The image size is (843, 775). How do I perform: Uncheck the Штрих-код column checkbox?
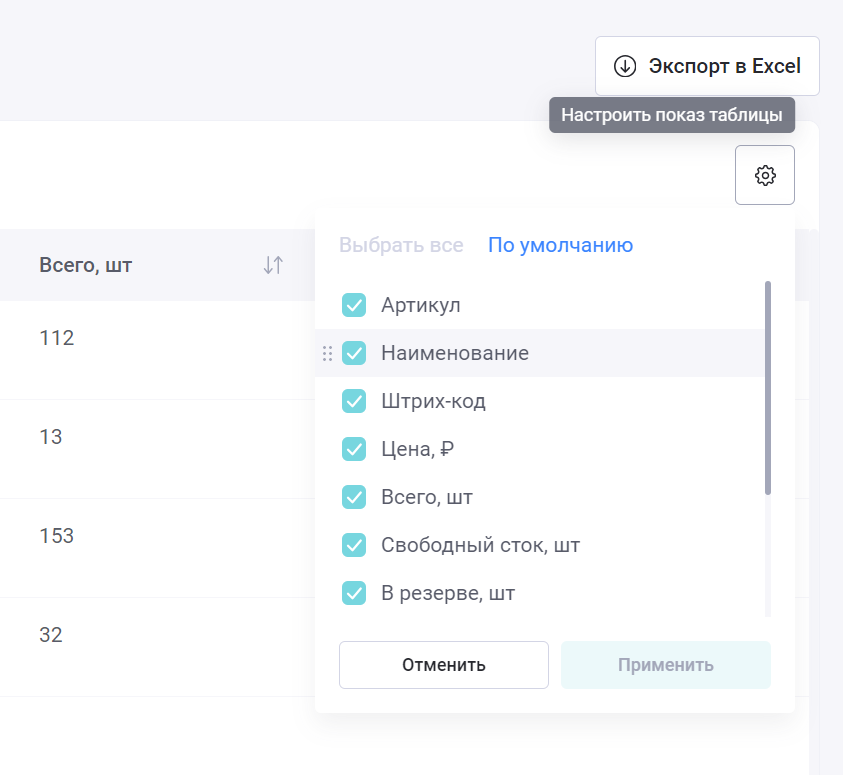click(354, 401)
